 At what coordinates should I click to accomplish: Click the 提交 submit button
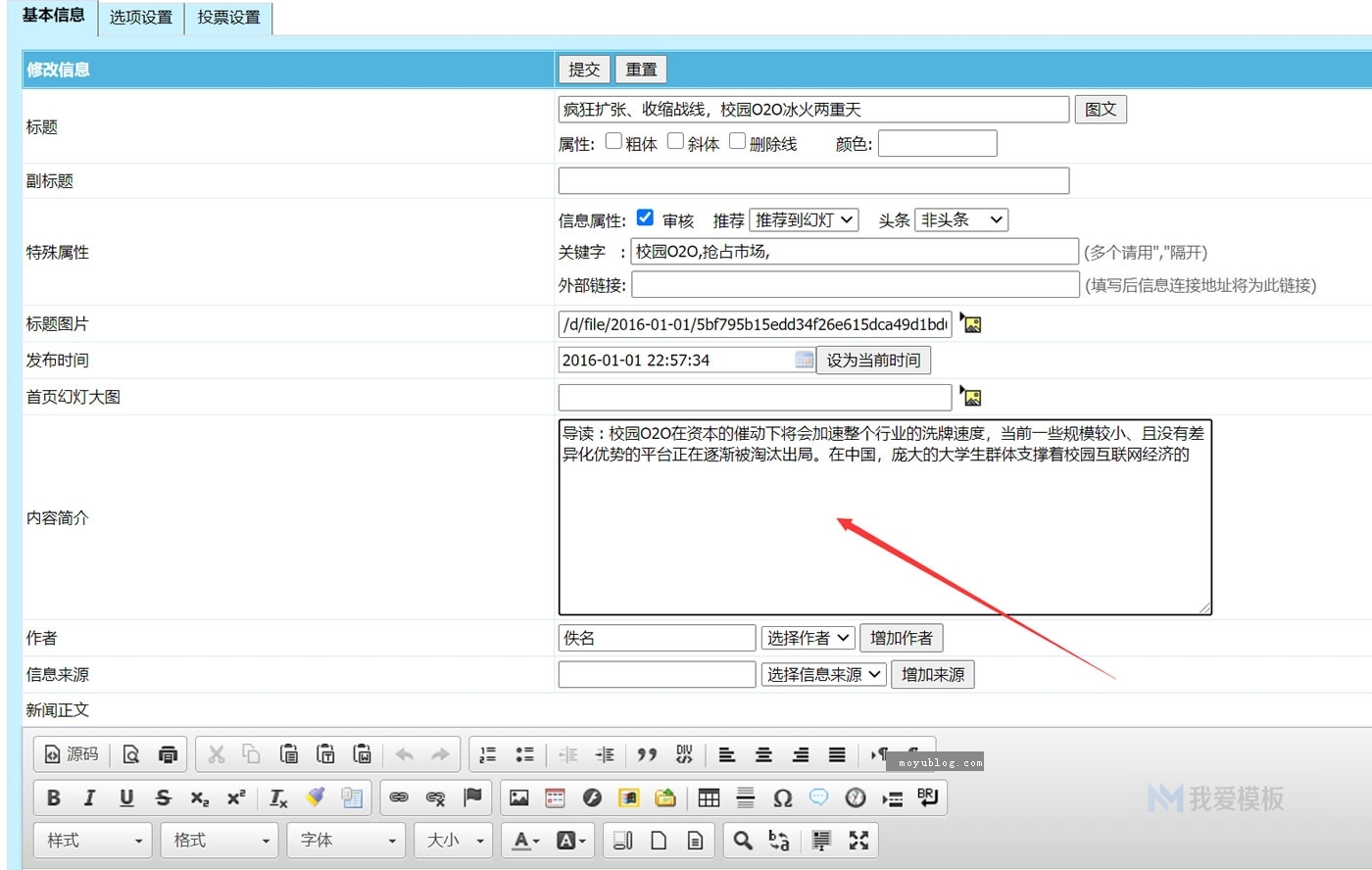(584, 70)
